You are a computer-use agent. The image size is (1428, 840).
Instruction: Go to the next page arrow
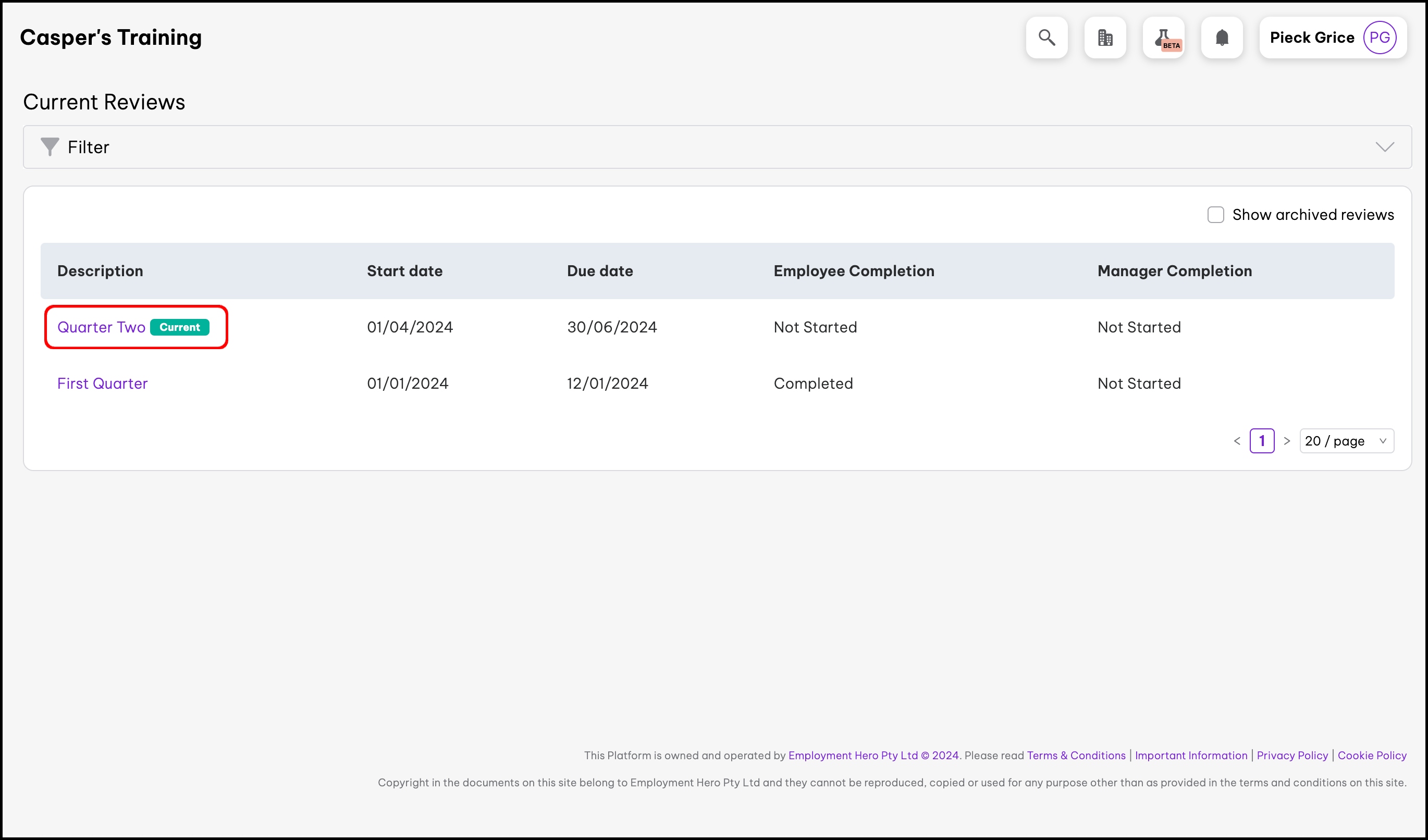click(1286, 441)
